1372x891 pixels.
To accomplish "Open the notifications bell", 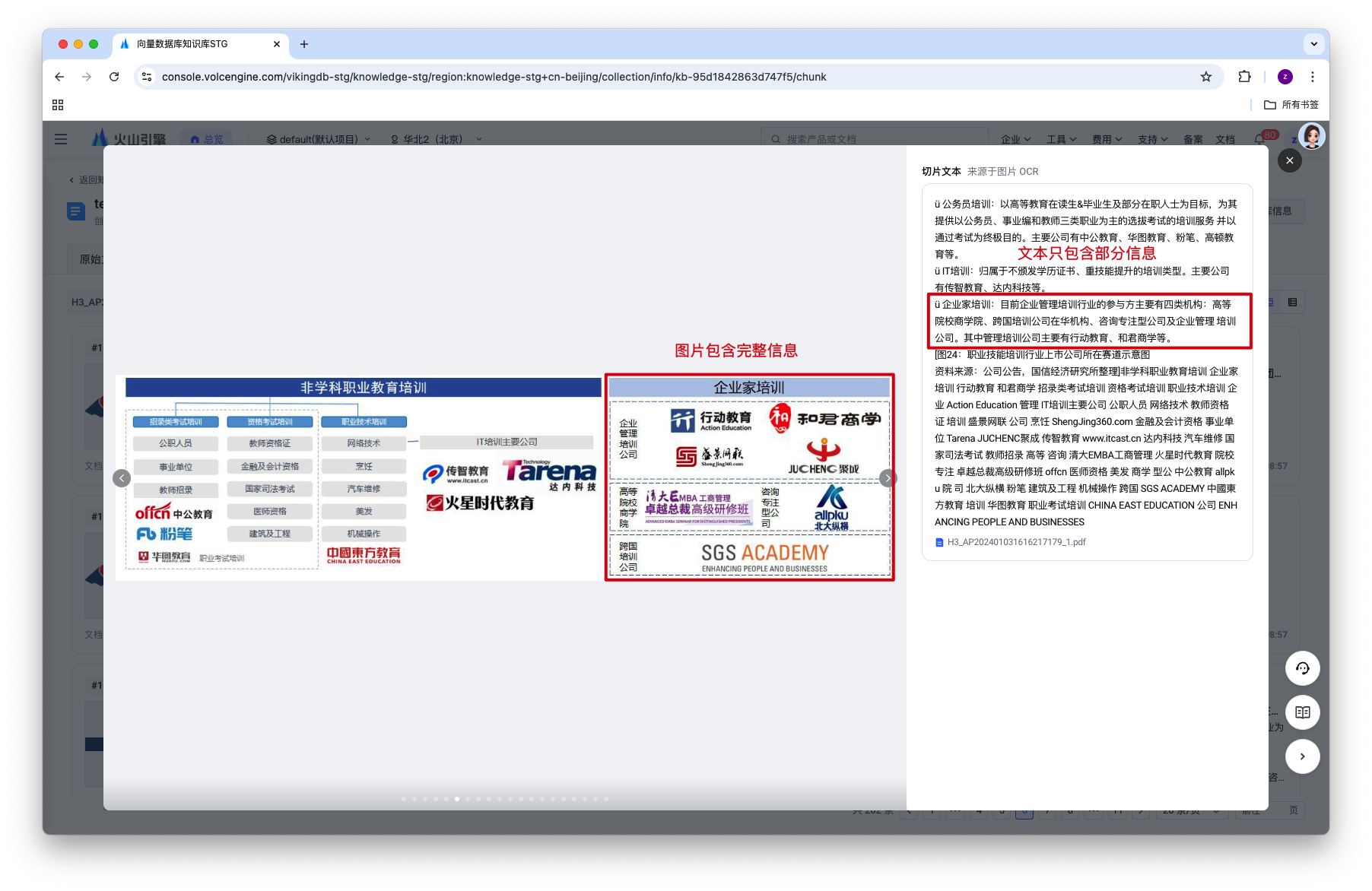I will click(1260, 139).
